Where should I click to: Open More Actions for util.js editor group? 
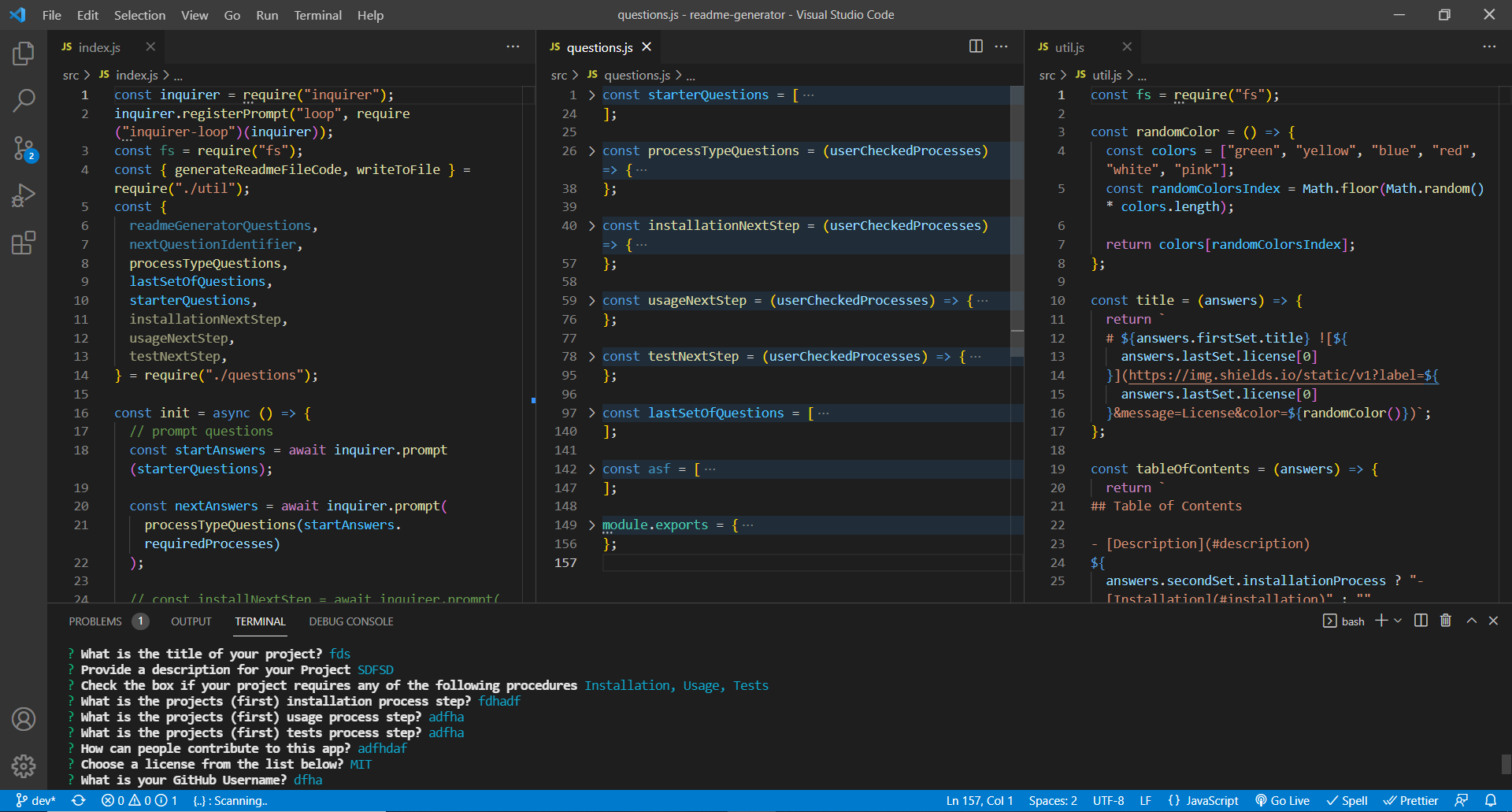pyautogui.click(x=1489, y=46)
